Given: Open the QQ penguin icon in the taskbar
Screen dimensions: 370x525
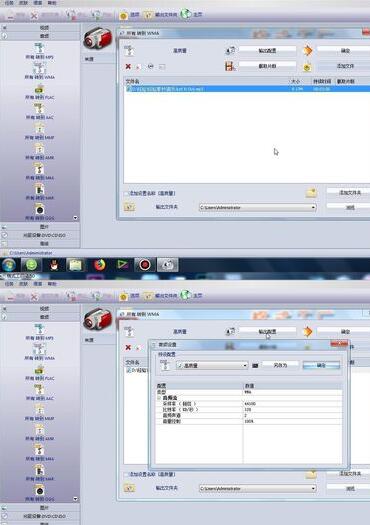Looking at the screenshot, I should (x=54, y=265).
